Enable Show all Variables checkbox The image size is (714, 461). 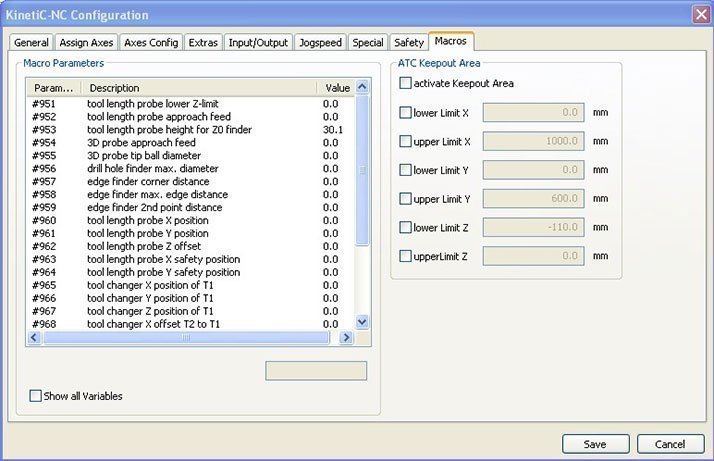click(x=35, y=395)
